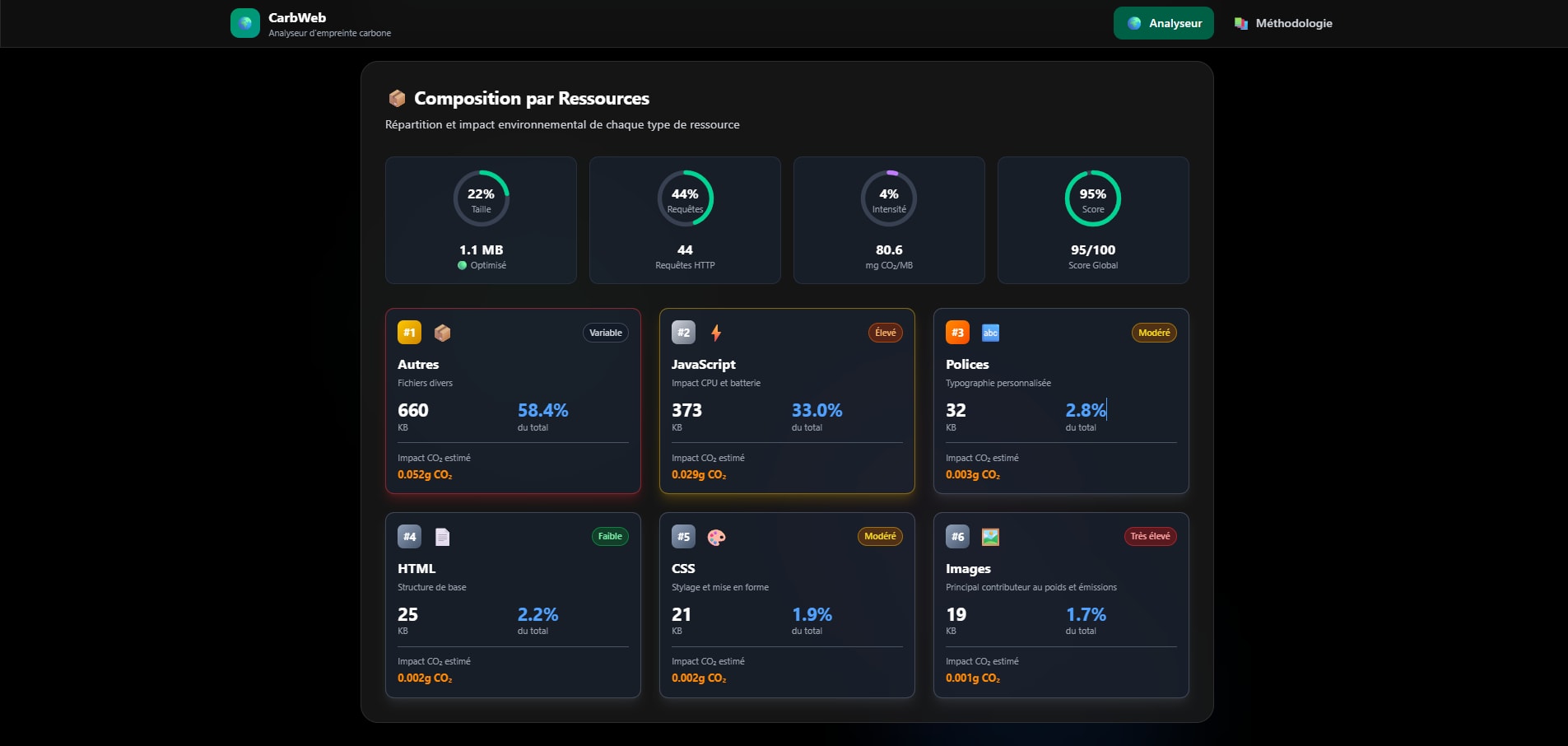Click the 22% Taille progress ring

click(x=482, y=198)
